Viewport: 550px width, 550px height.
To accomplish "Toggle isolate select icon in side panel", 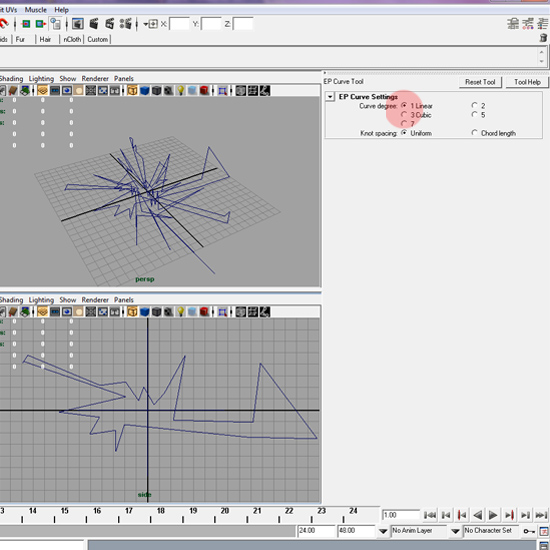I will pyautogui.click(x=222, y=312).
